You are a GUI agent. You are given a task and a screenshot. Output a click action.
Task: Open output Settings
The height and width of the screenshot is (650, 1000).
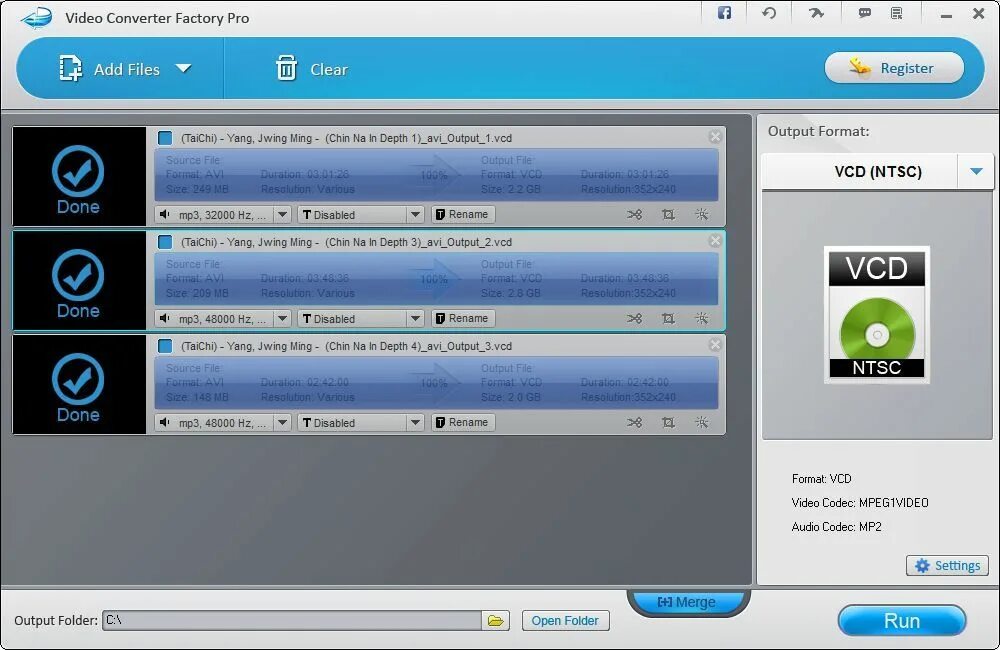tap(947, 566)
